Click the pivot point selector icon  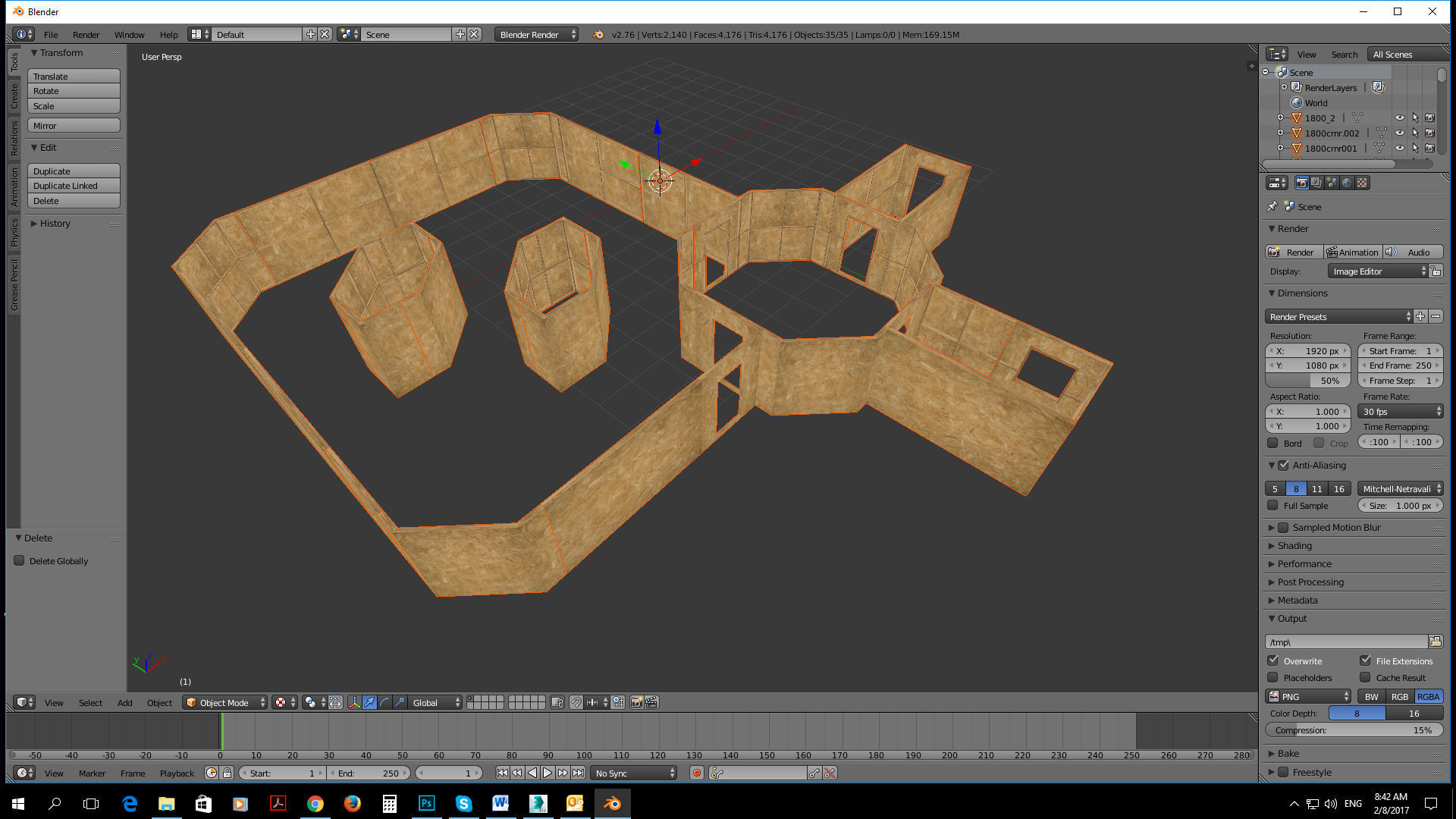tap(314, 702)
